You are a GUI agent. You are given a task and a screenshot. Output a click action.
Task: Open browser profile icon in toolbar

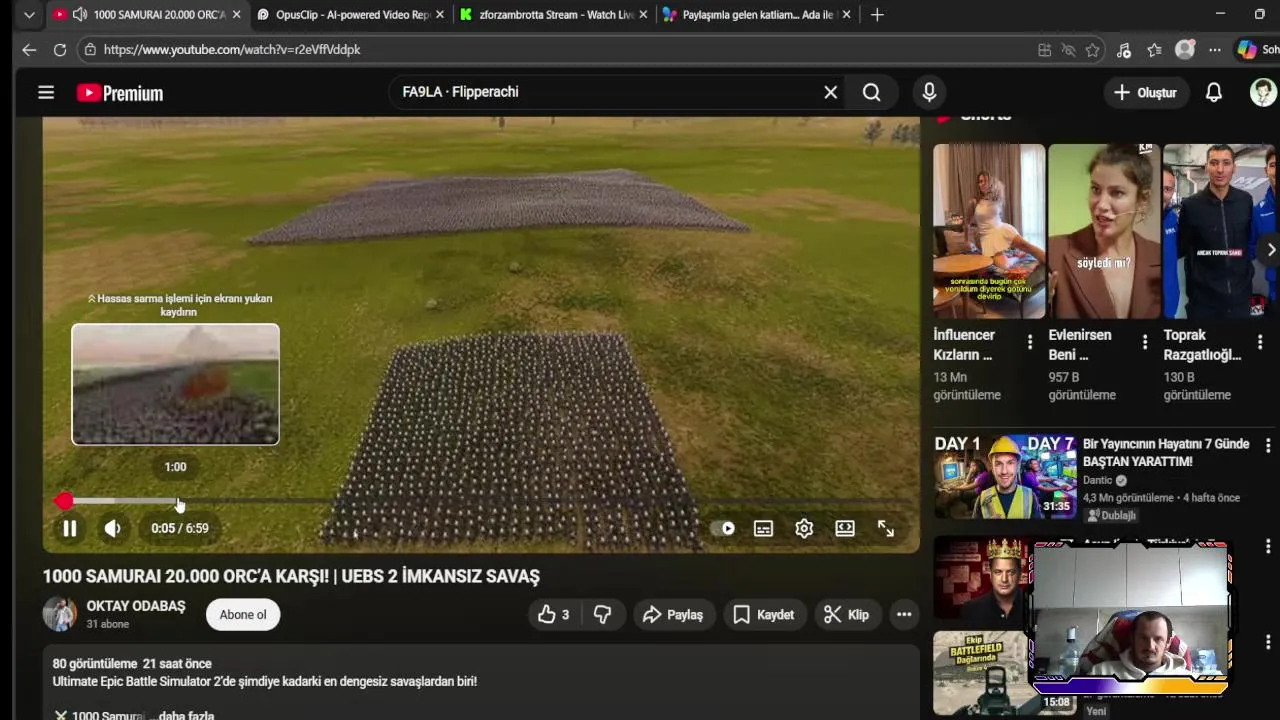pyautogui.click(x=1185, y=50)
